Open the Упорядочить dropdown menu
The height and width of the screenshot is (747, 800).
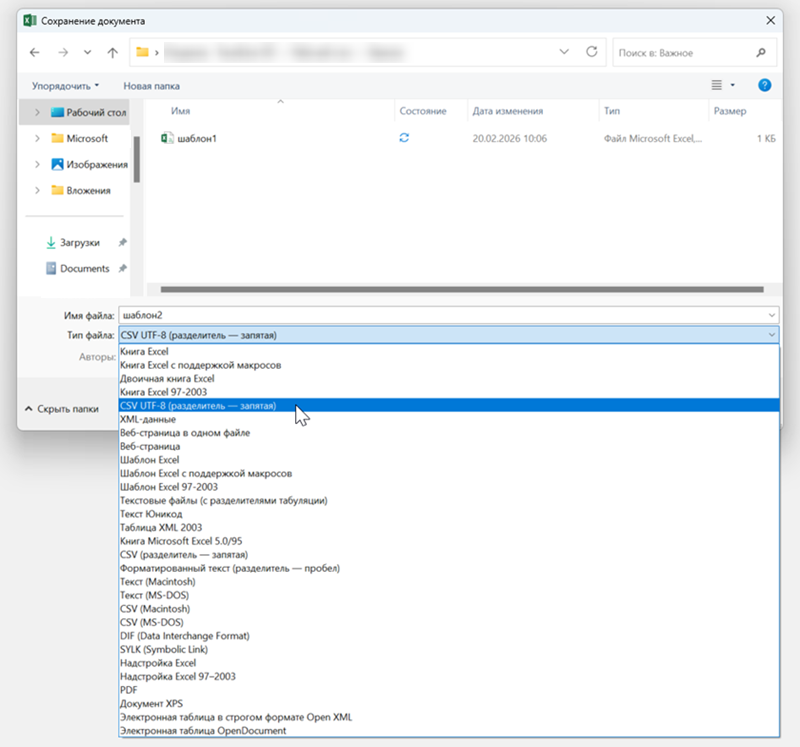65,86
